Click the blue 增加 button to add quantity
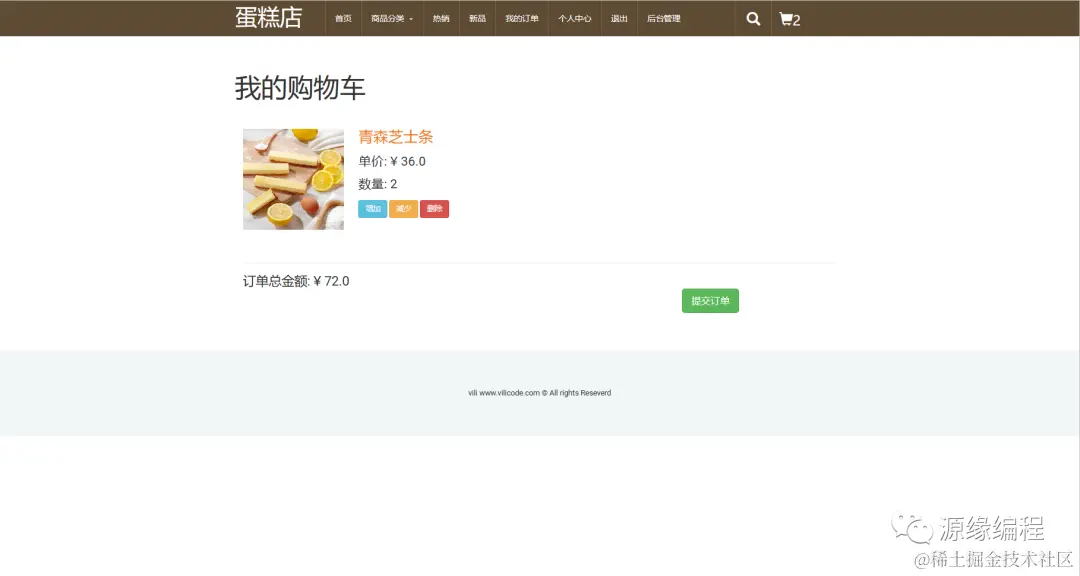The width and height of the screenshot is (1080, 576). [x=372, y=208]
